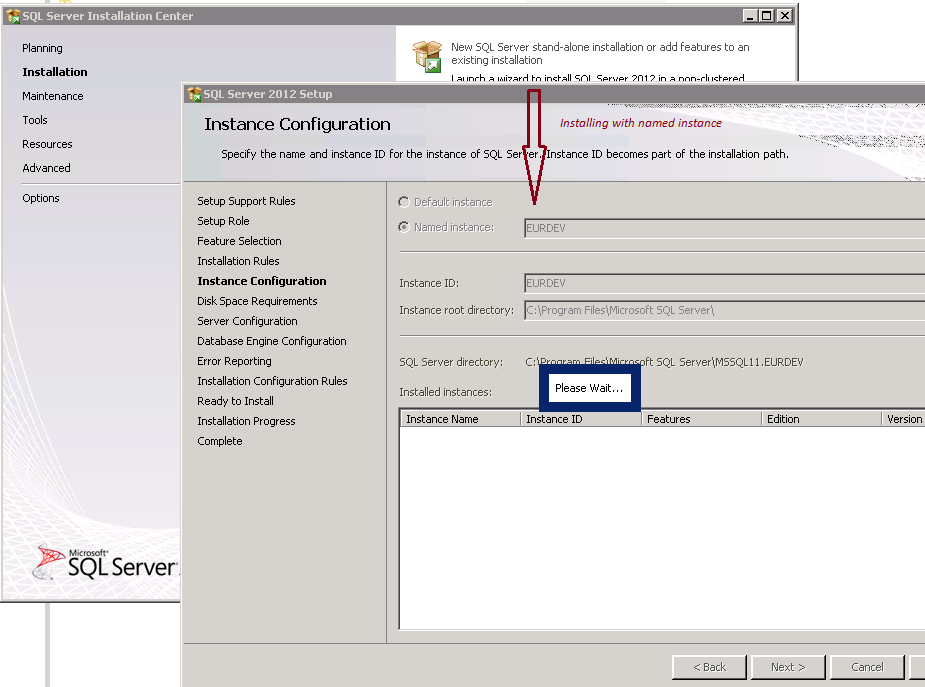Viewport: 925px width, 687px height.
Task: Select the Named instance radio button
Action: [404, 227]
